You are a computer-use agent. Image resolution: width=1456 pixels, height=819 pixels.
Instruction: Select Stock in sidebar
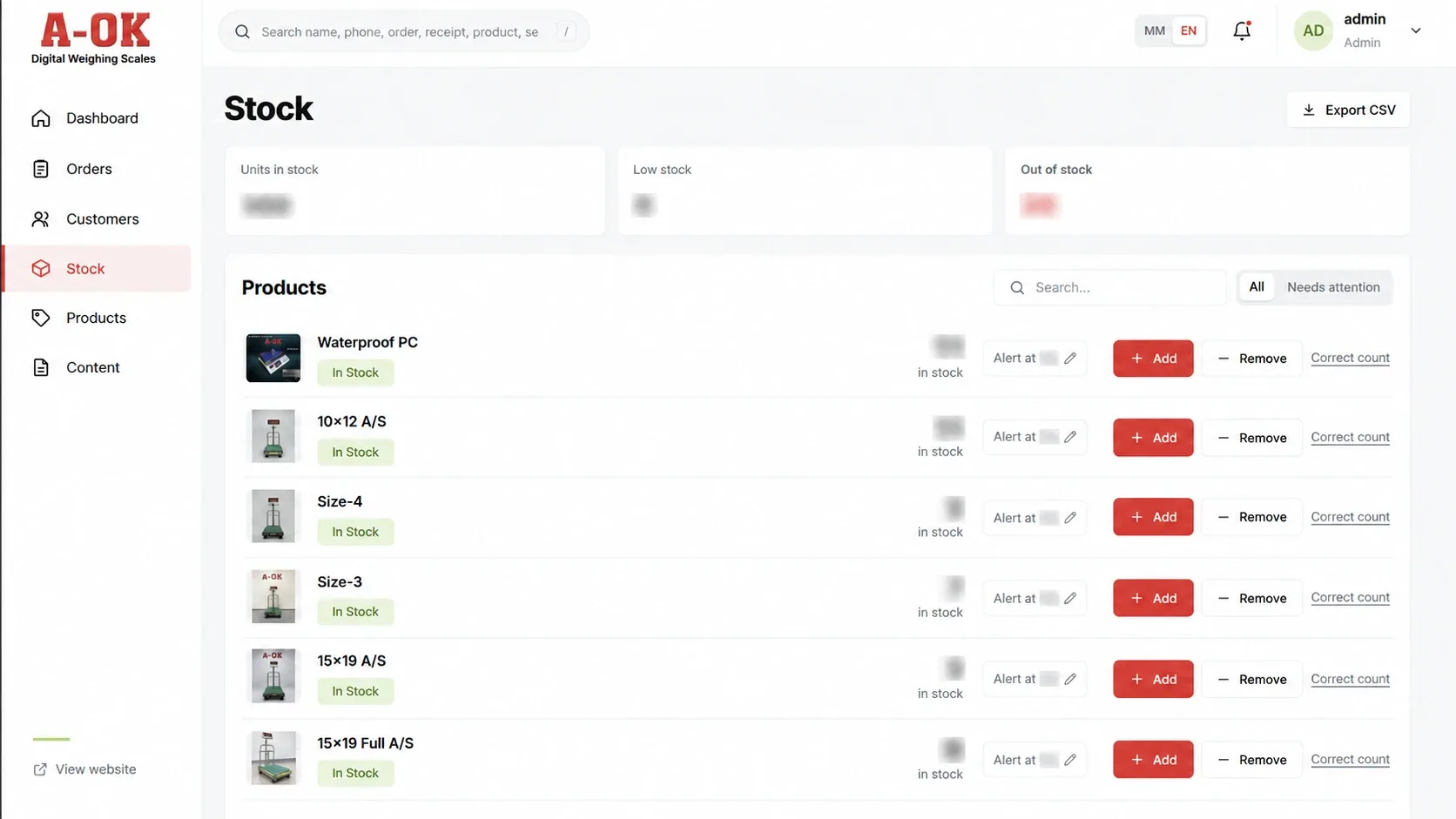tap(98, 268)
